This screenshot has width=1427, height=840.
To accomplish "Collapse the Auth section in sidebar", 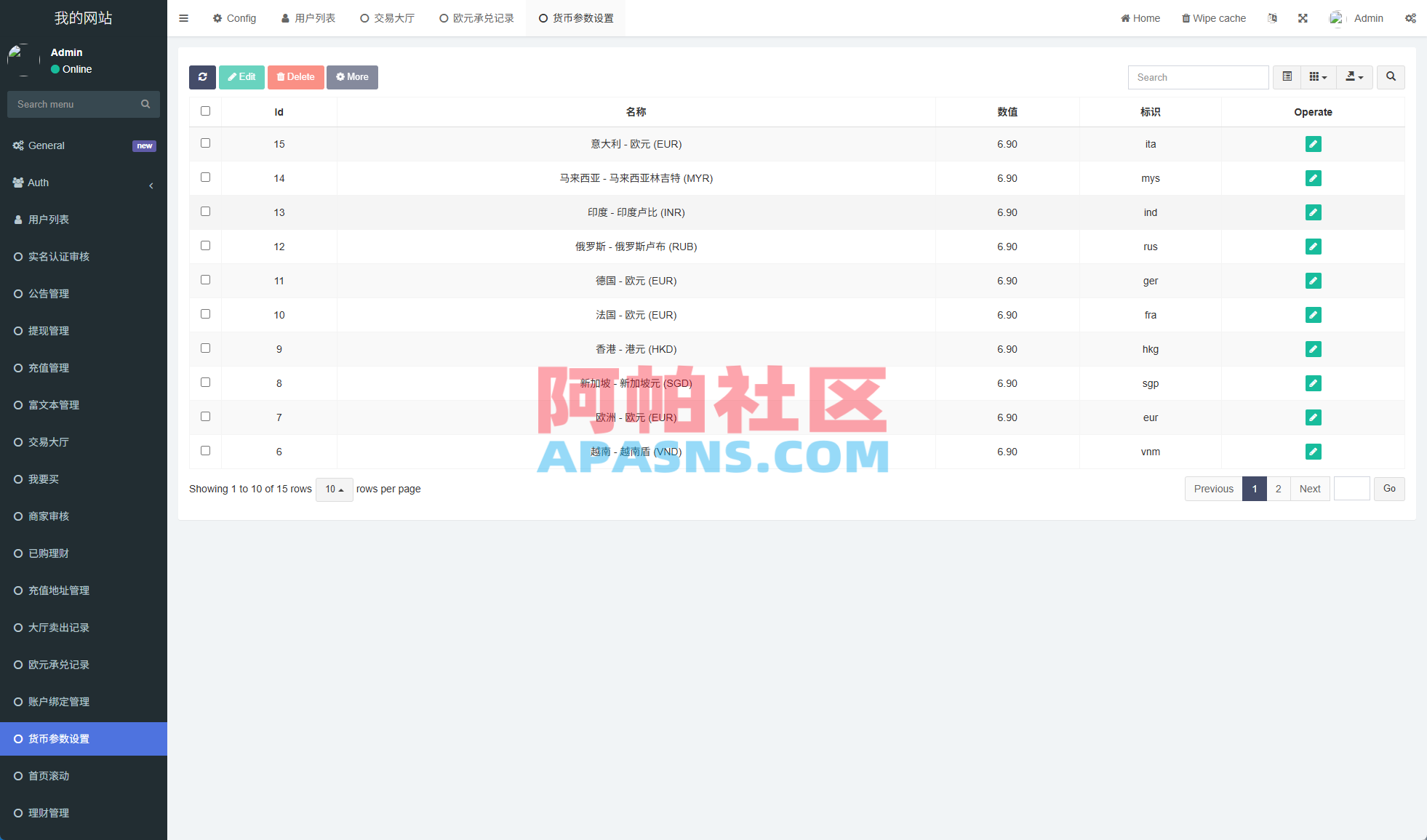I will (x=151, y=185).
